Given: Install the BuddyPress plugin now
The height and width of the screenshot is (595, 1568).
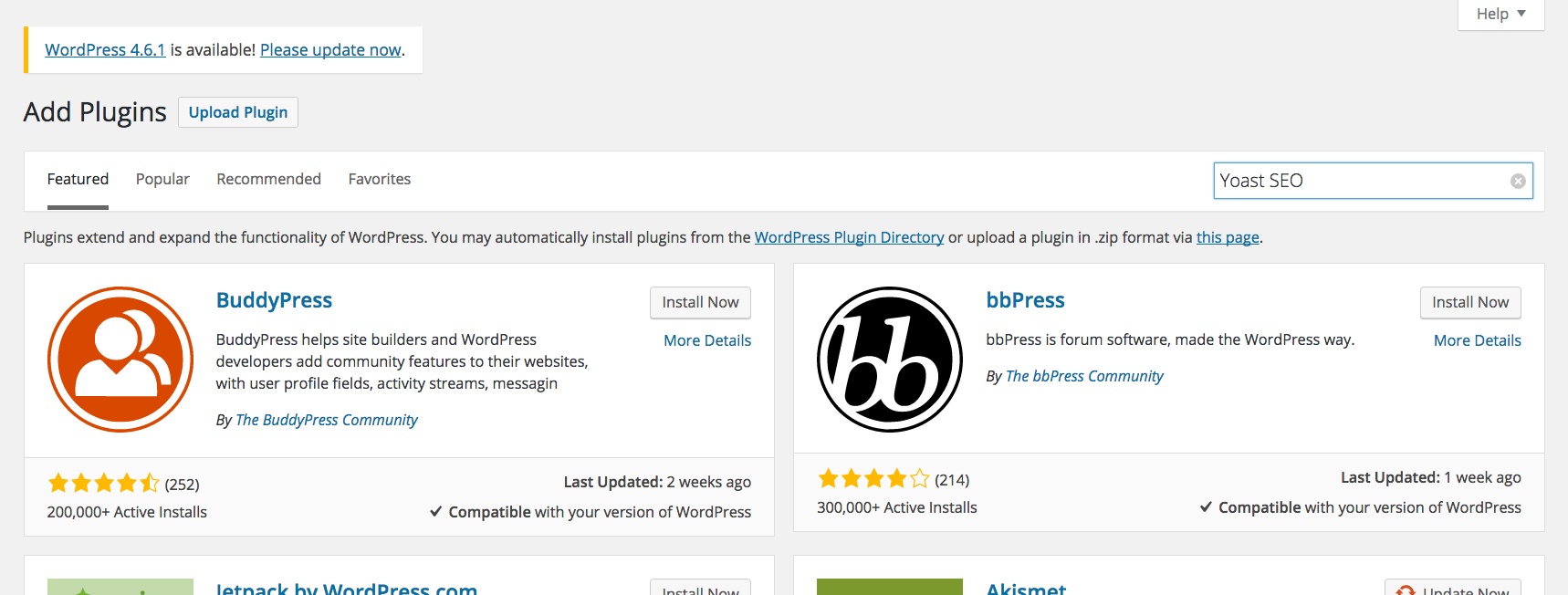Looking at the screenshot, I should [700, 302].
